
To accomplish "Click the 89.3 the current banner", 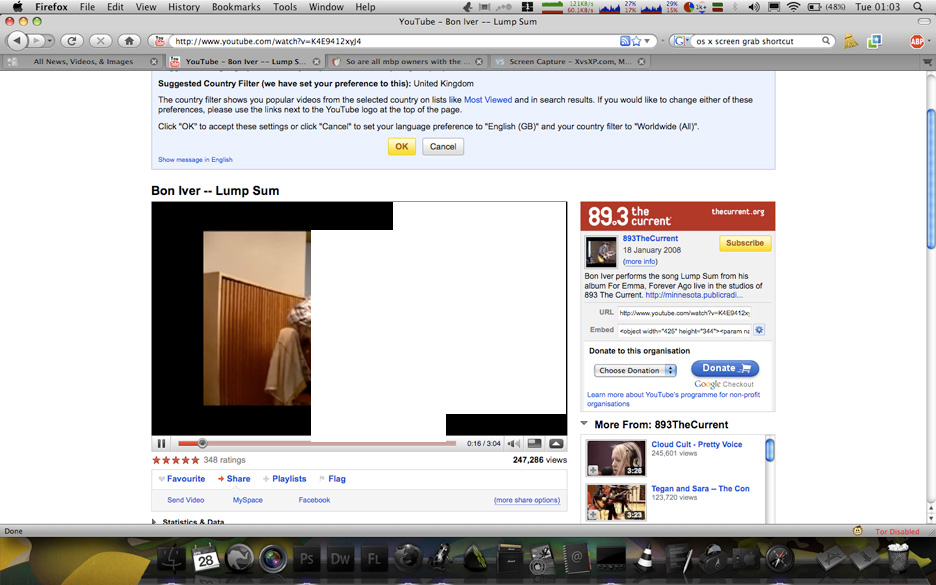I will (678, 216).
